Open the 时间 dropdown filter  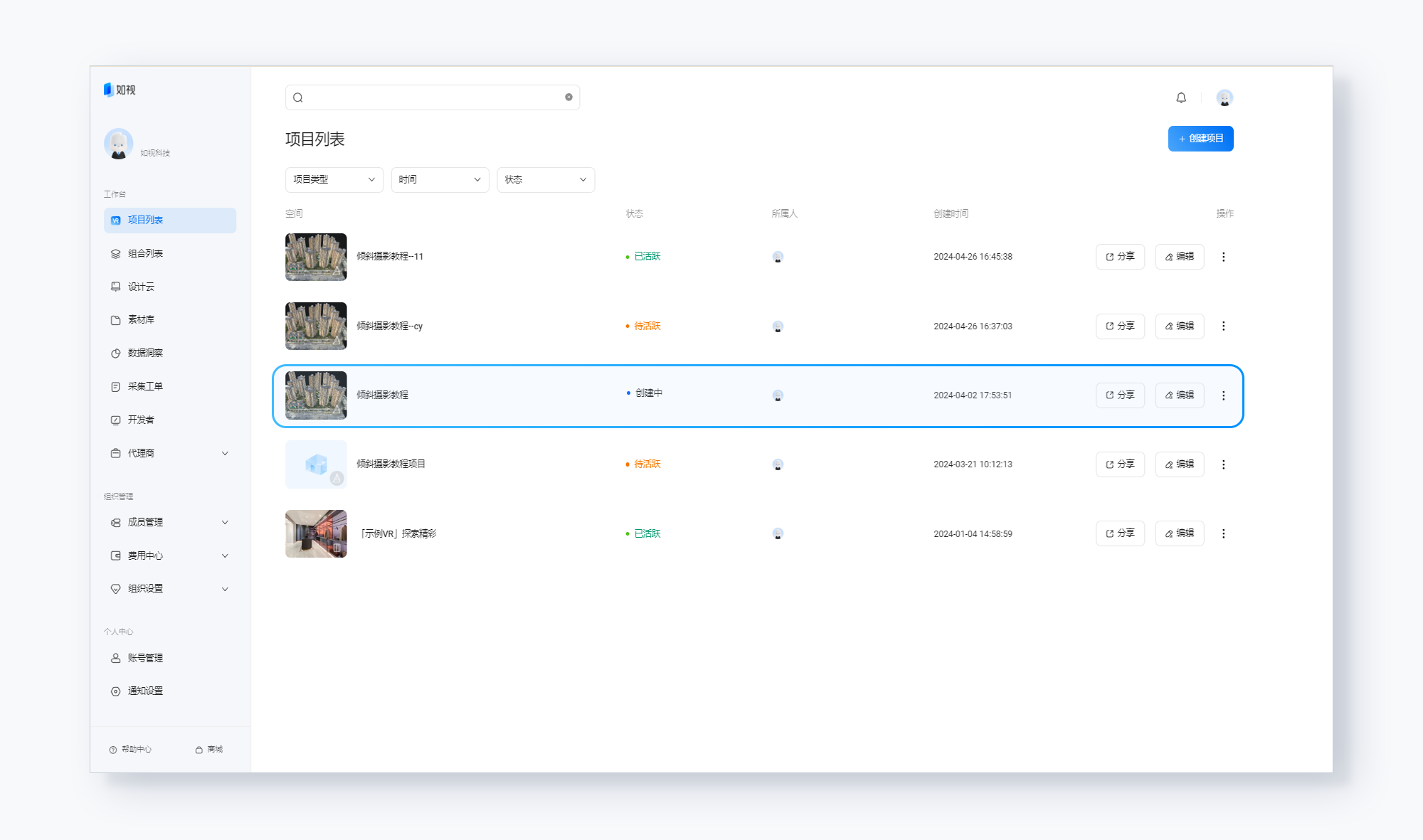[440, 180]
